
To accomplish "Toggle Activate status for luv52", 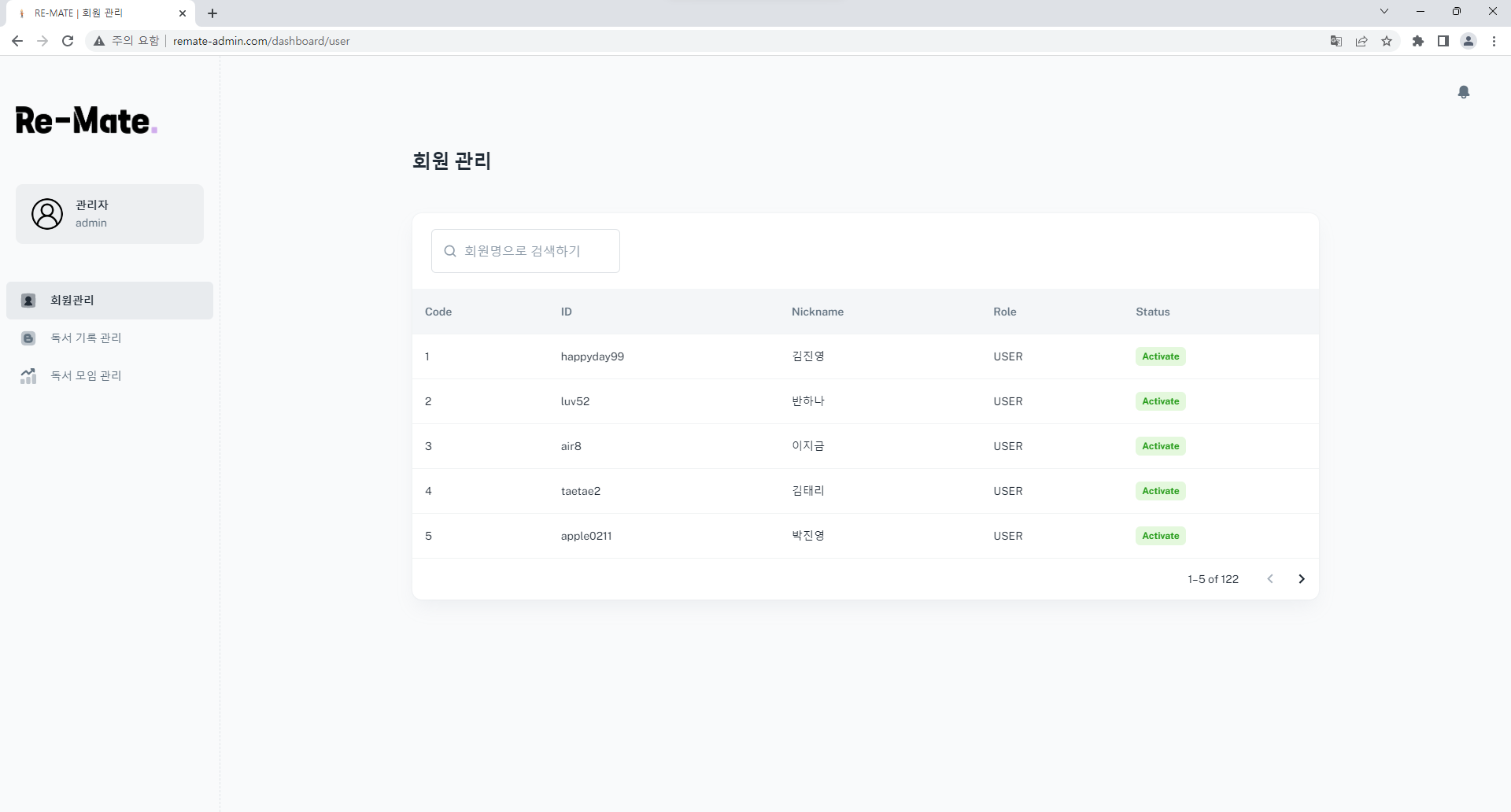I will click(x=1161, y=401).
